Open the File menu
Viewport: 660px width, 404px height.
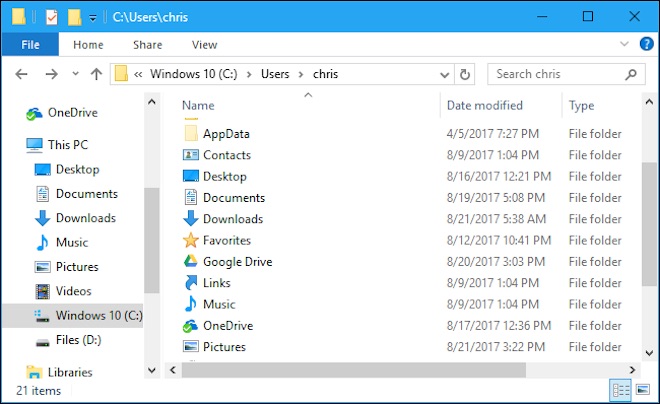[x=30, y=45]
